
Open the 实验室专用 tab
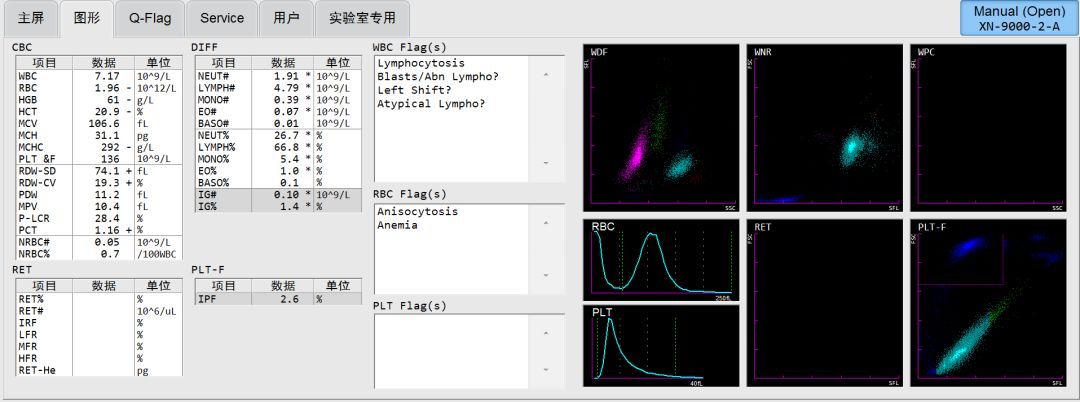coord(362,19)
